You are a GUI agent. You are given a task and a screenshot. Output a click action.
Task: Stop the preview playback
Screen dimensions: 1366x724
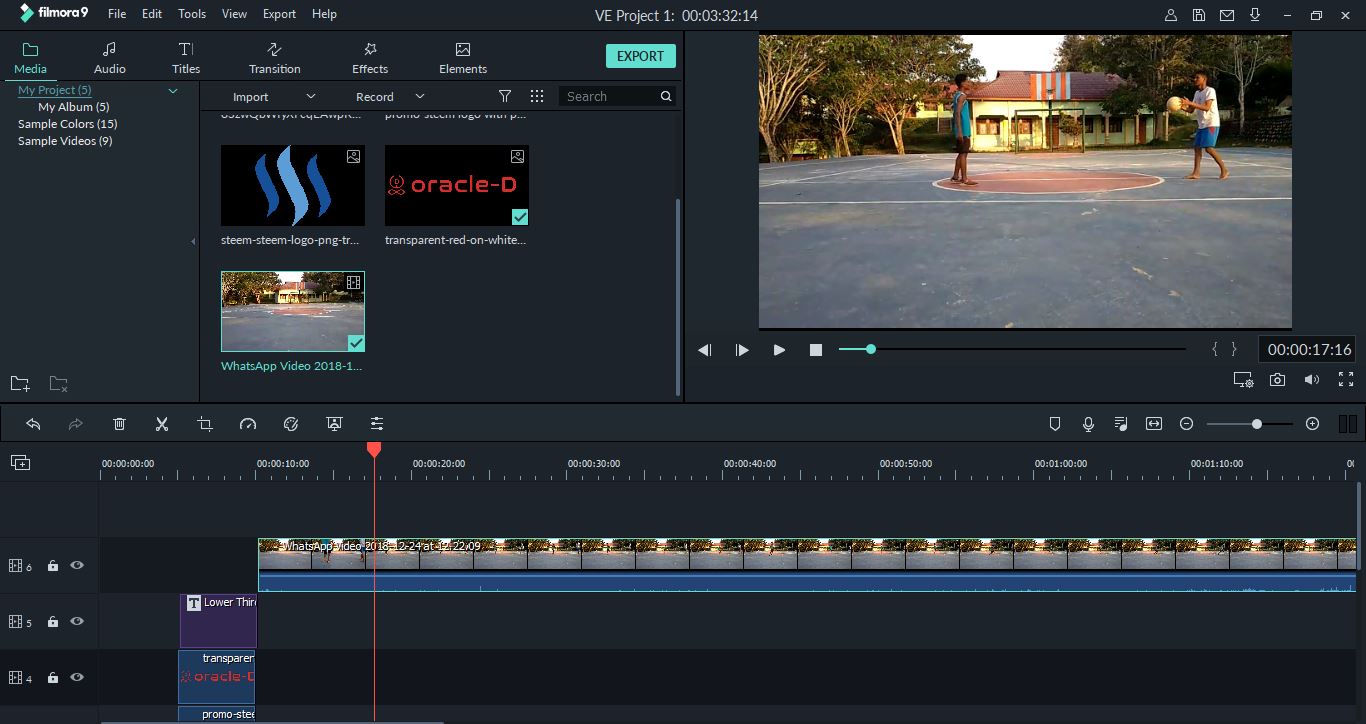coord(816,350)
